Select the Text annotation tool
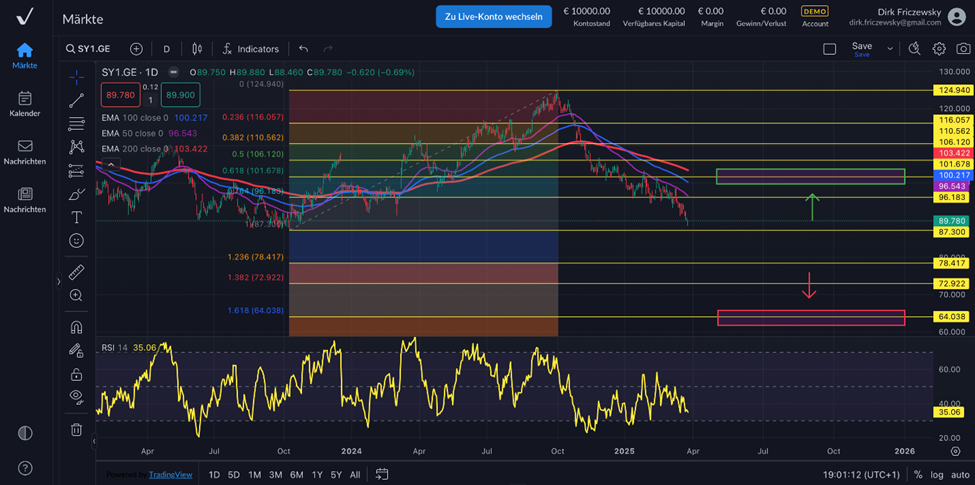The height and width of the screenshot is (485, 975). tap(76, 217)
